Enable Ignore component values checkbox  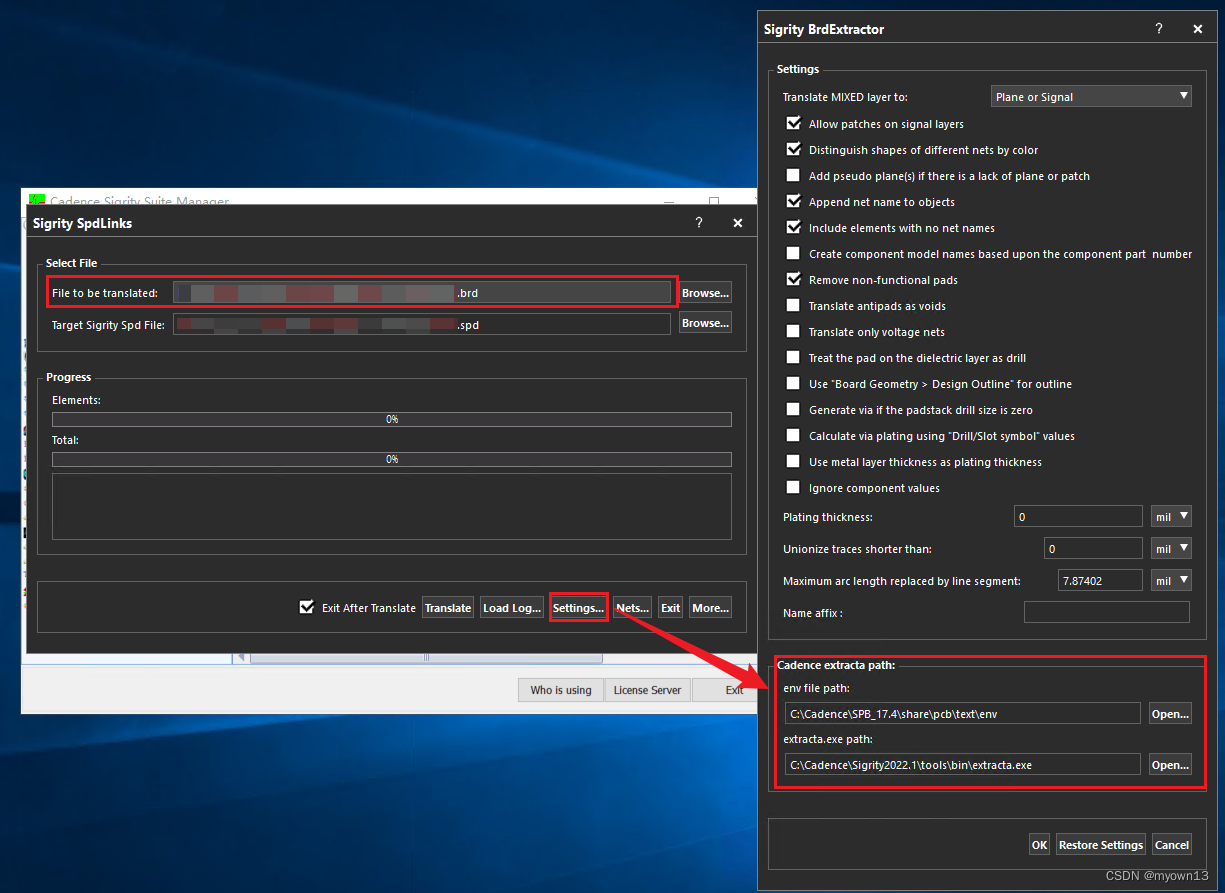click(794, 488)
